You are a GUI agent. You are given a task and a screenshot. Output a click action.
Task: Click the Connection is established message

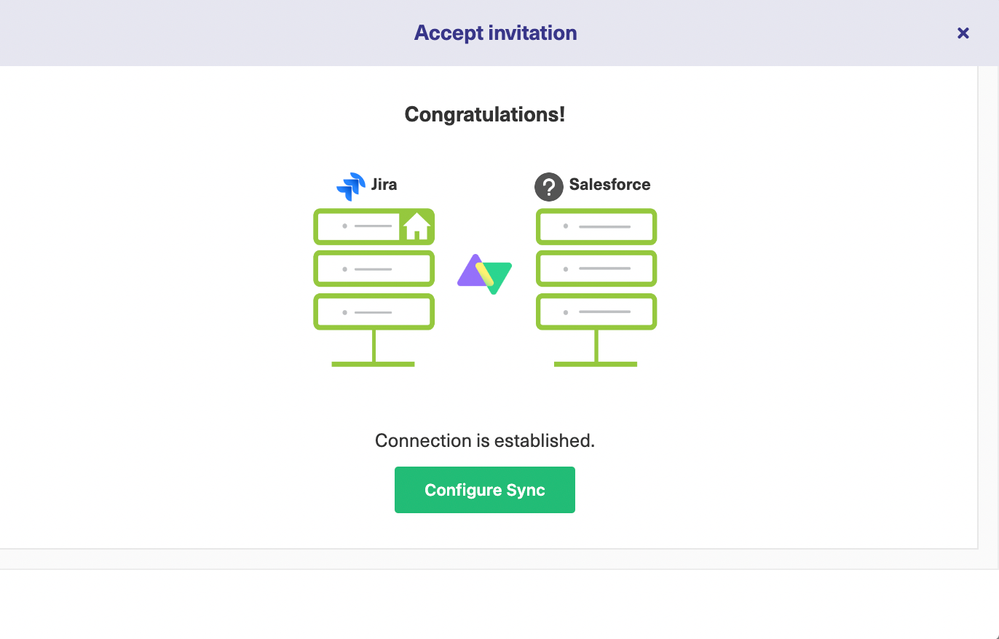485,440
